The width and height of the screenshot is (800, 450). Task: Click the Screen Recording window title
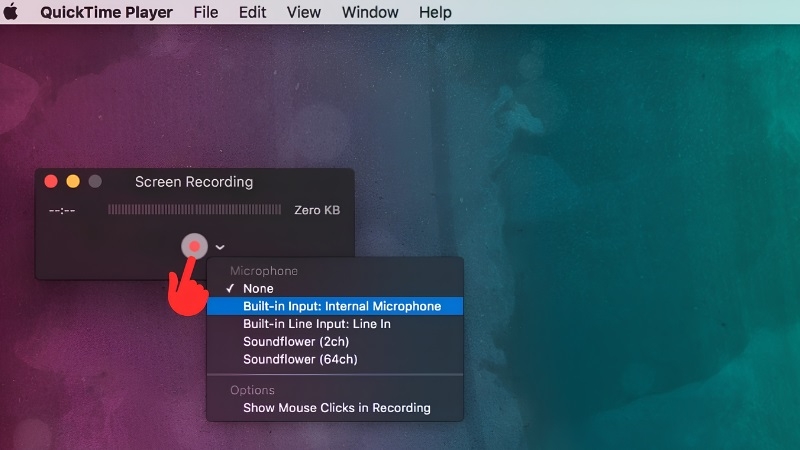194,182
